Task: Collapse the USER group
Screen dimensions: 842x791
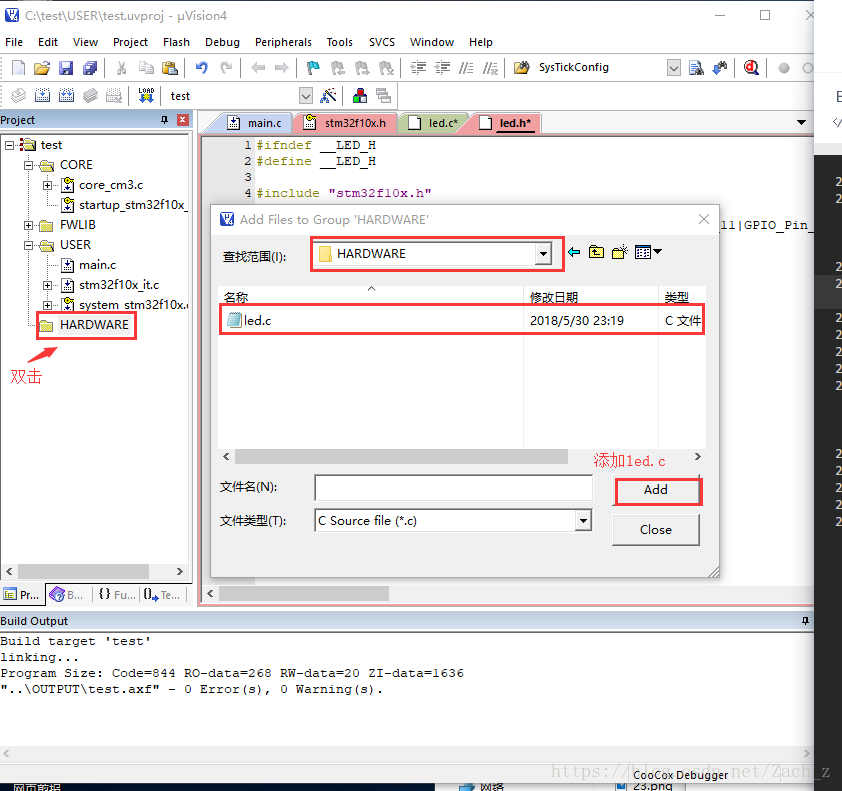Action: pyautogui.click(x=28, y=245)
